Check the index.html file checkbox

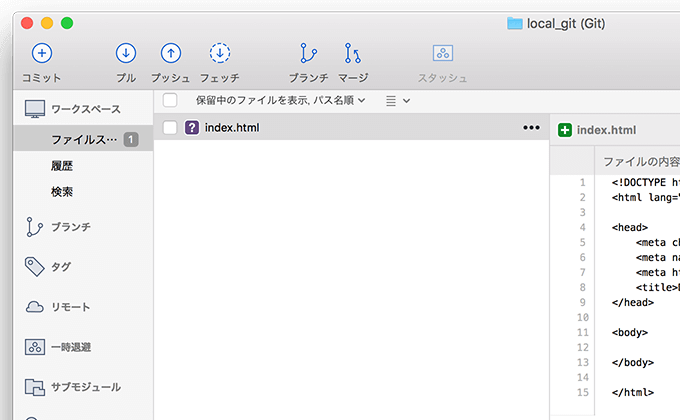[x=170, y=128]
